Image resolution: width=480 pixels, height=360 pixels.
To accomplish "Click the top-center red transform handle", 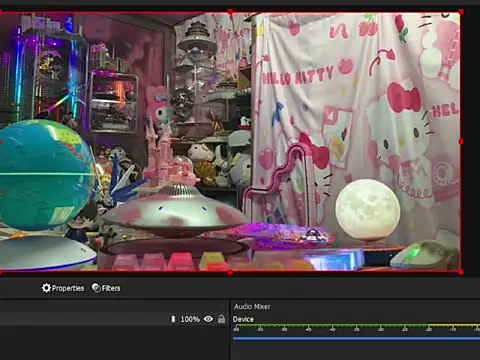I will pos(230,12).
